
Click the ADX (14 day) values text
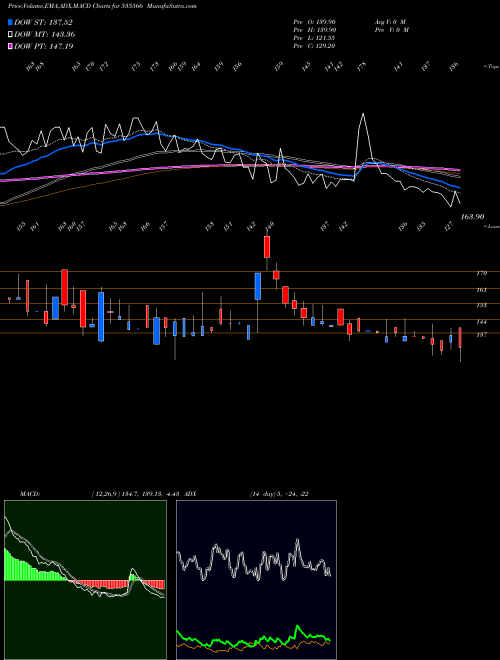tap(279, 494)
